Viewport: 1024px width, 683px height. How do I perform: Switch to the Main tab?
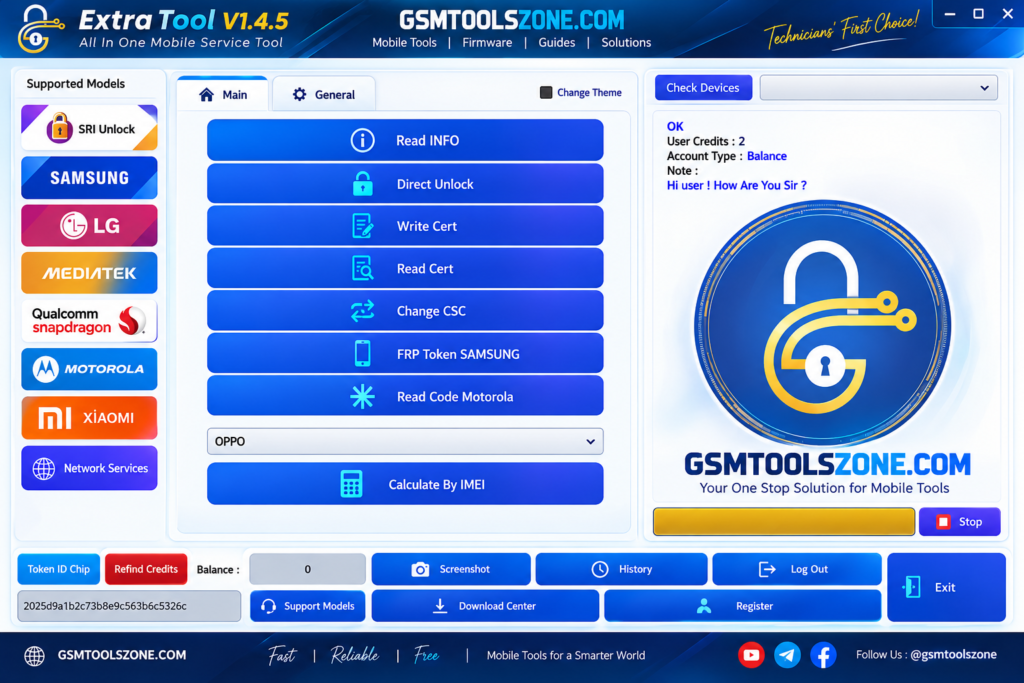click(223, 95)
